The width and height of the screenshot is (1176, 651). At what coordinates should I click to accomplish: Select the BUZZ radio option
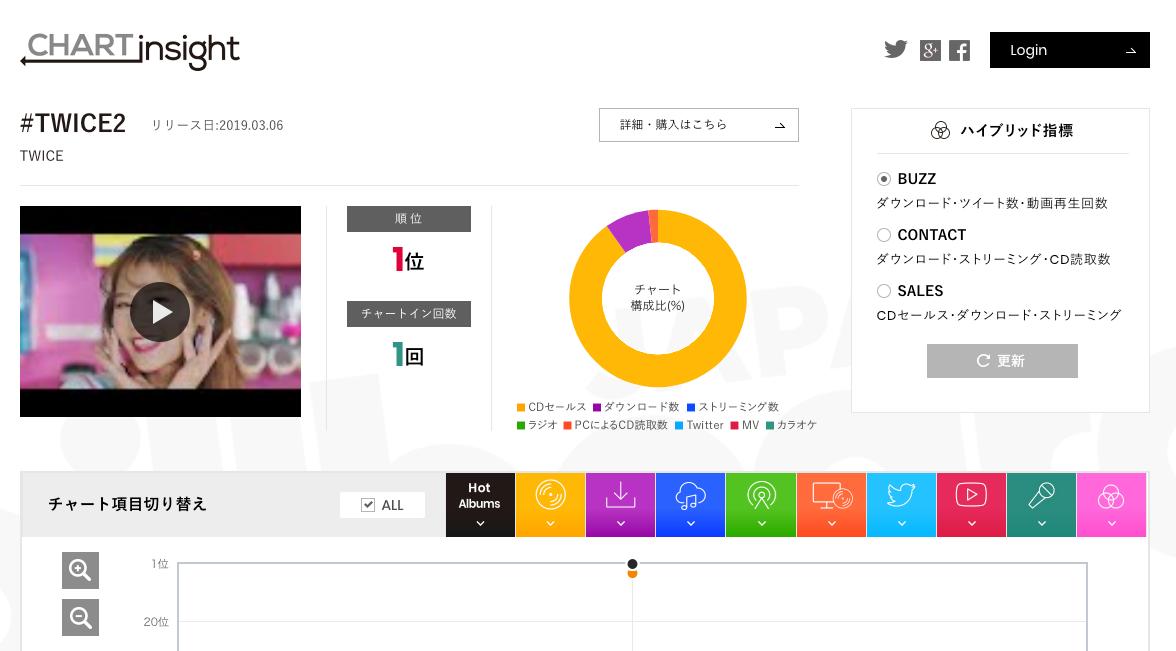click(884, 178)
